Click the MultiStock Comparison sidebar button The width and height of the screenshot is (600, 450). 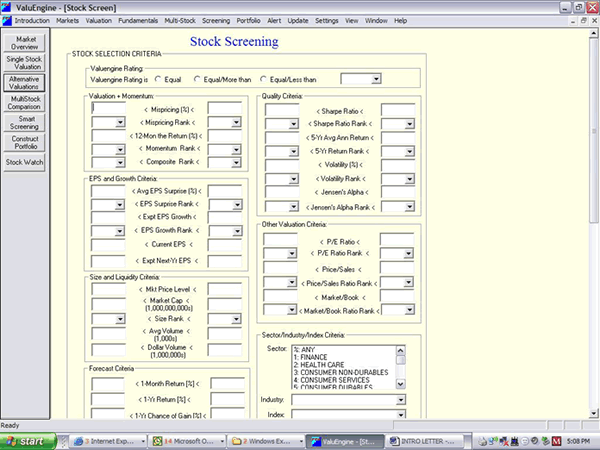[24, 103]
